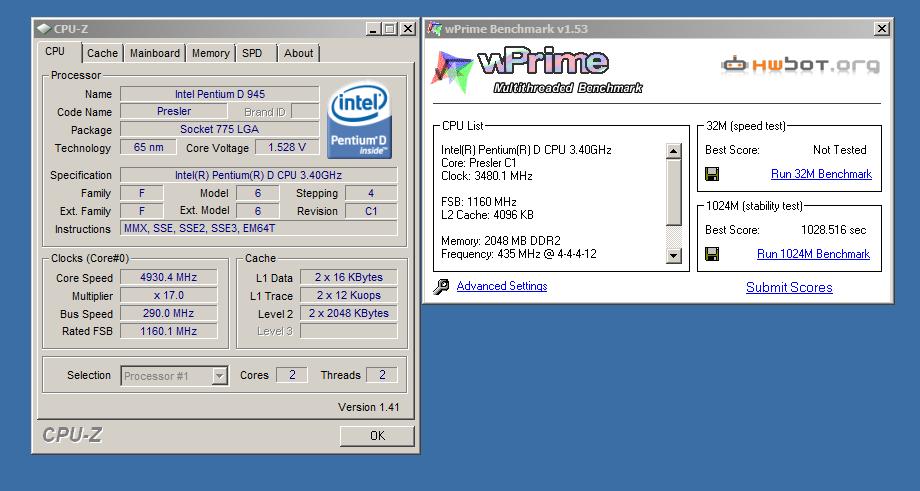Close the CPU-Z window

pos(407,28)
